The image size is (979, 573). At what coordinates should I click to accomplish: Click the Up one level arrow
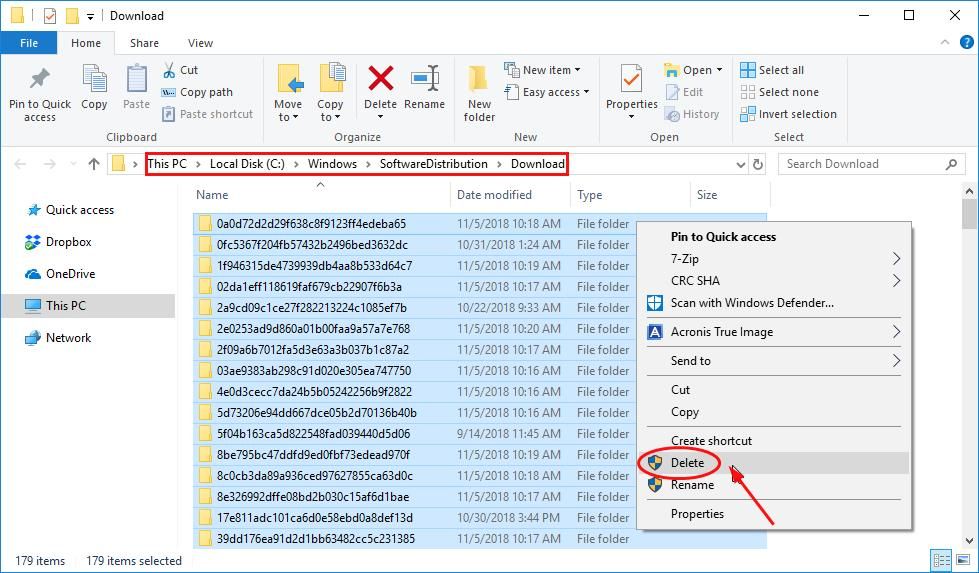click(x=94, y=164)
